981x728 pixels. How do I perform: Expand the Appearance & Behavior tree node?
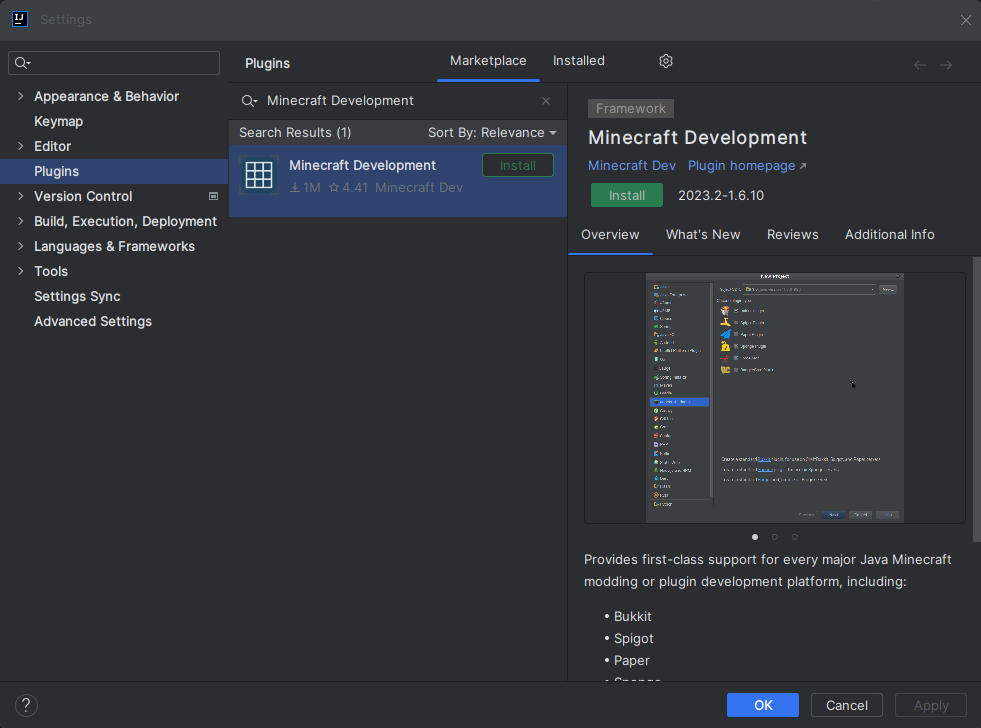click(21, 96)
